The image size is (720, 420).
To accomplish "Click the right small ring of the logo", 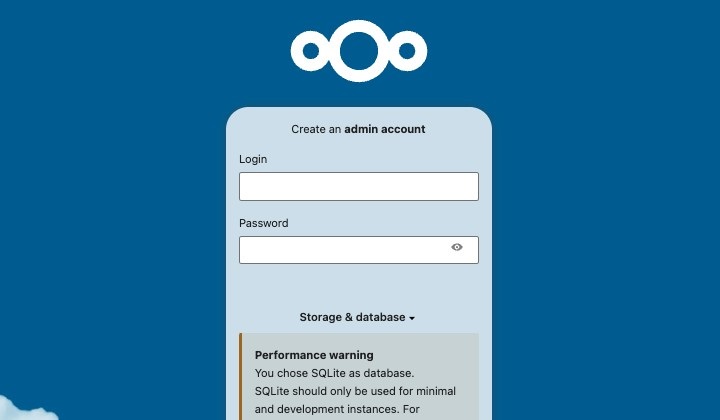I will click(407, 50).
